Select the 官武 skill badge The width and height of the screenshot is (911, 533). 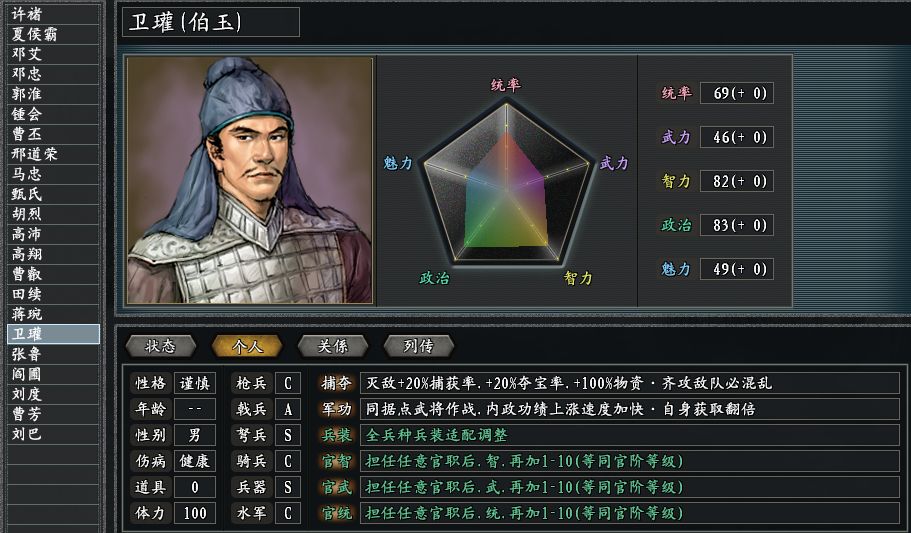point(336,487)
